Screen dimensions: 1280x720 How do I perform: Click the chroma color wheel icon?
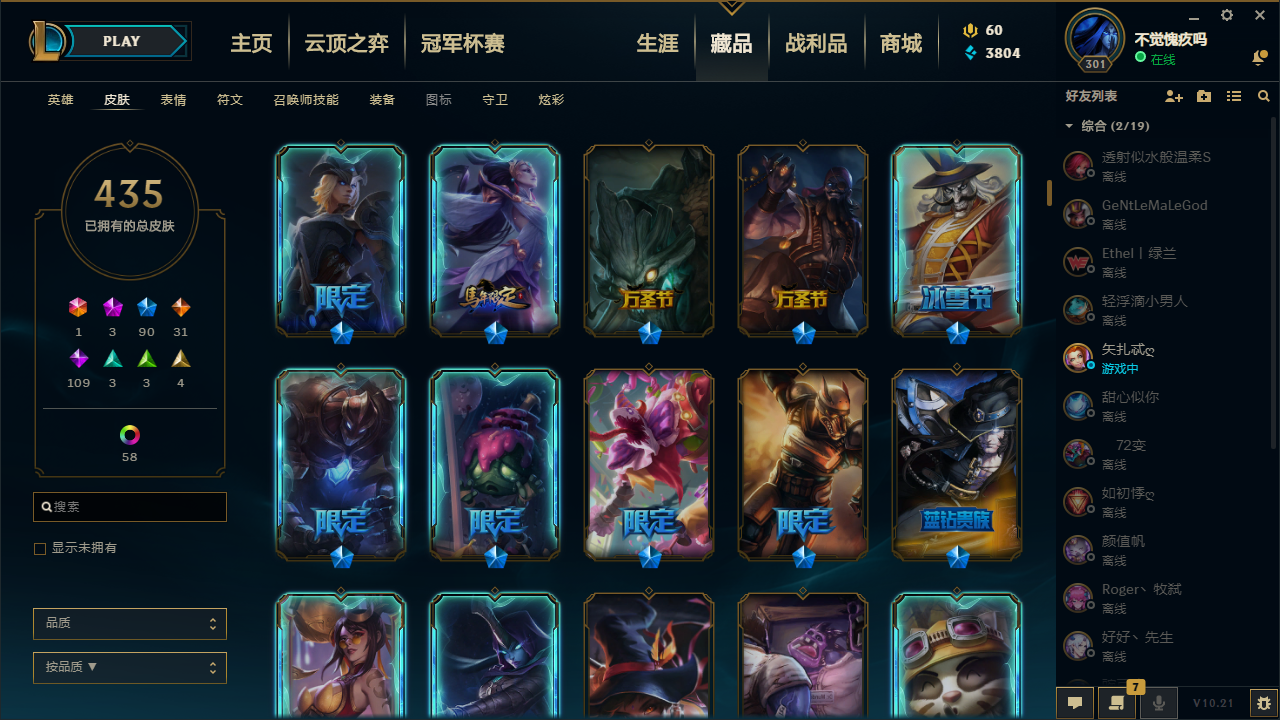[x=130, y=435]
